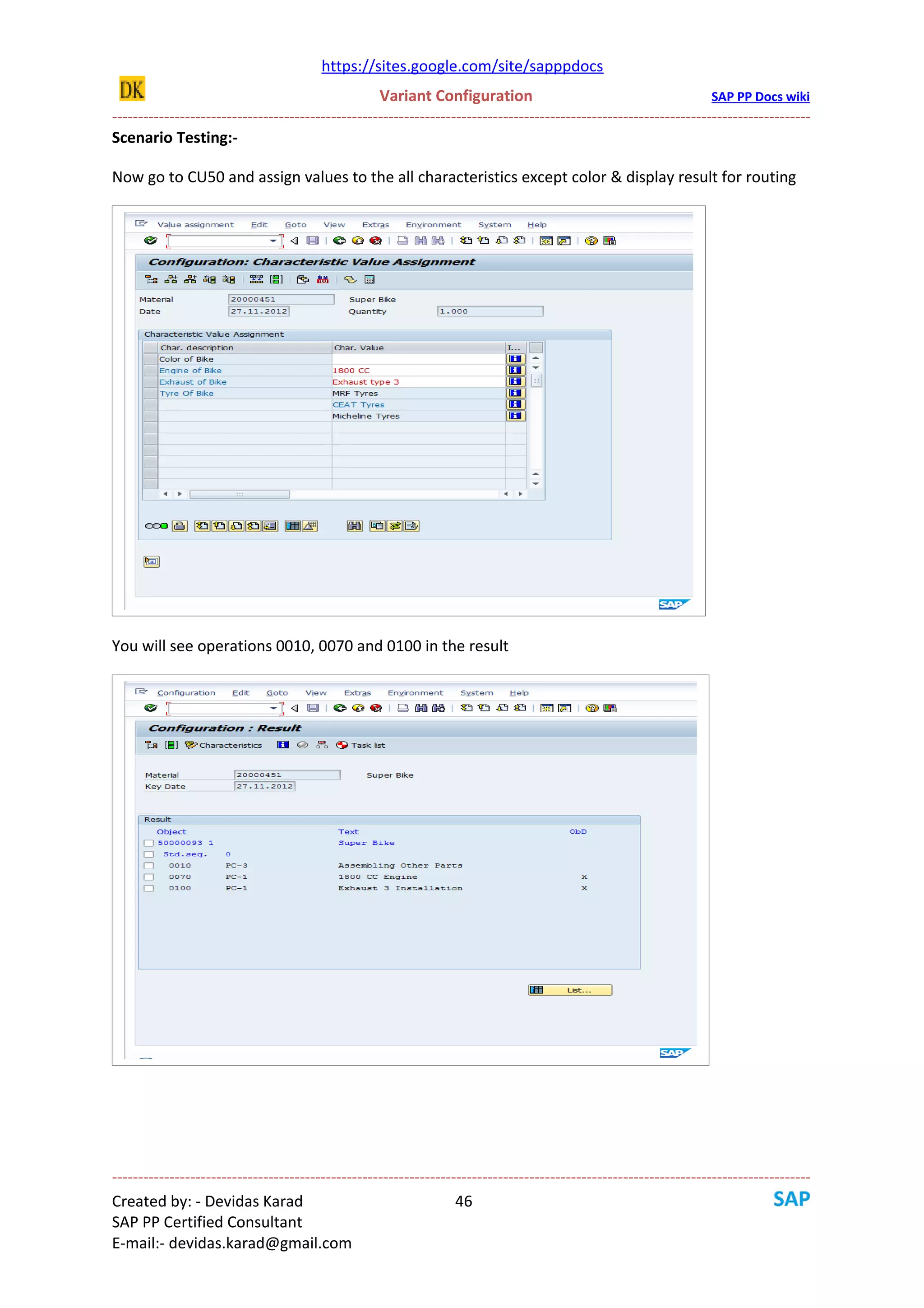Open SAP PP Docs wiki link

tap(760, 97)
